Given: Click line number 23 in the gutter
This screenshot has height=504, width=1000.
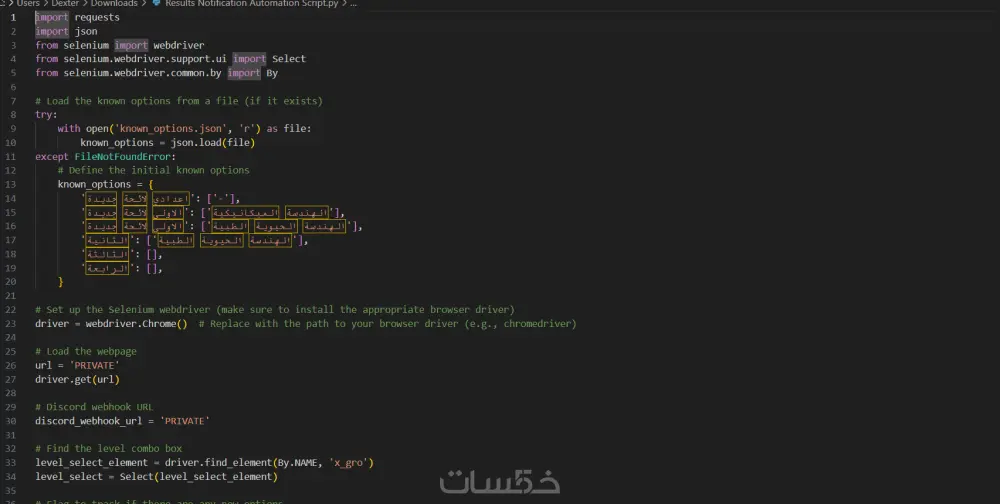Looking at the screenshot, I should tap(10, 323).
